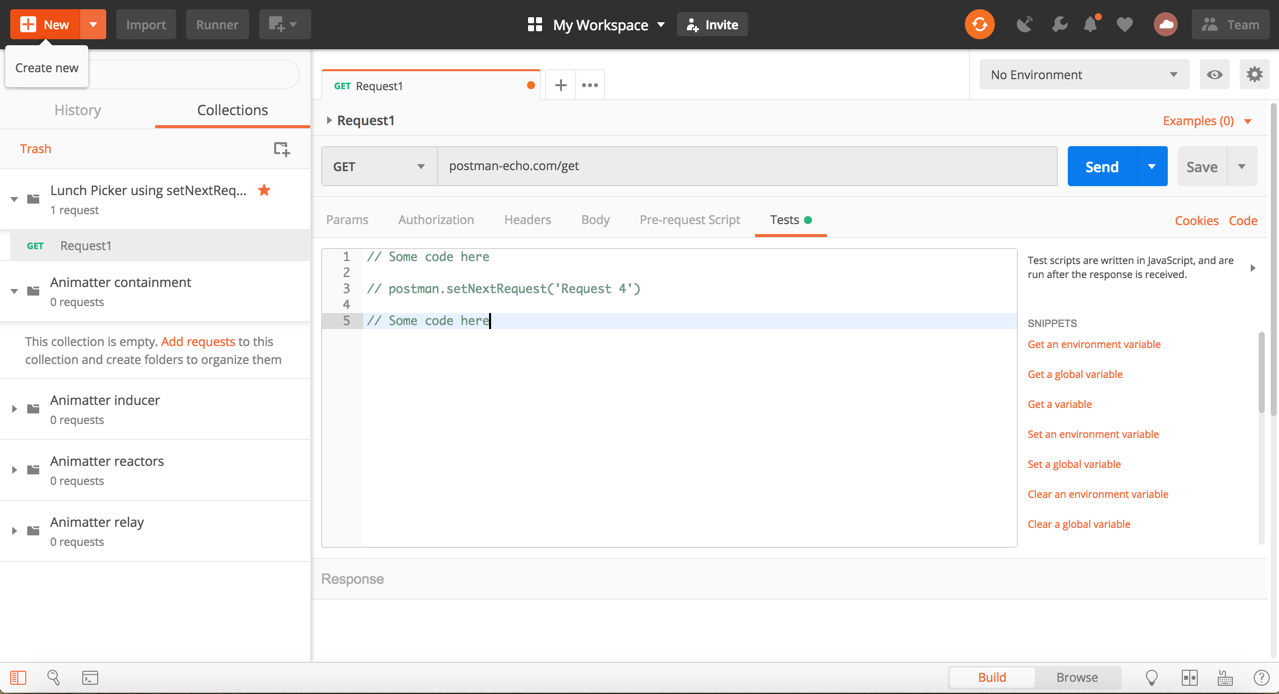1279x694 pixels.
Task: Click the new window icon button
Action: click(x=284, y=24)
